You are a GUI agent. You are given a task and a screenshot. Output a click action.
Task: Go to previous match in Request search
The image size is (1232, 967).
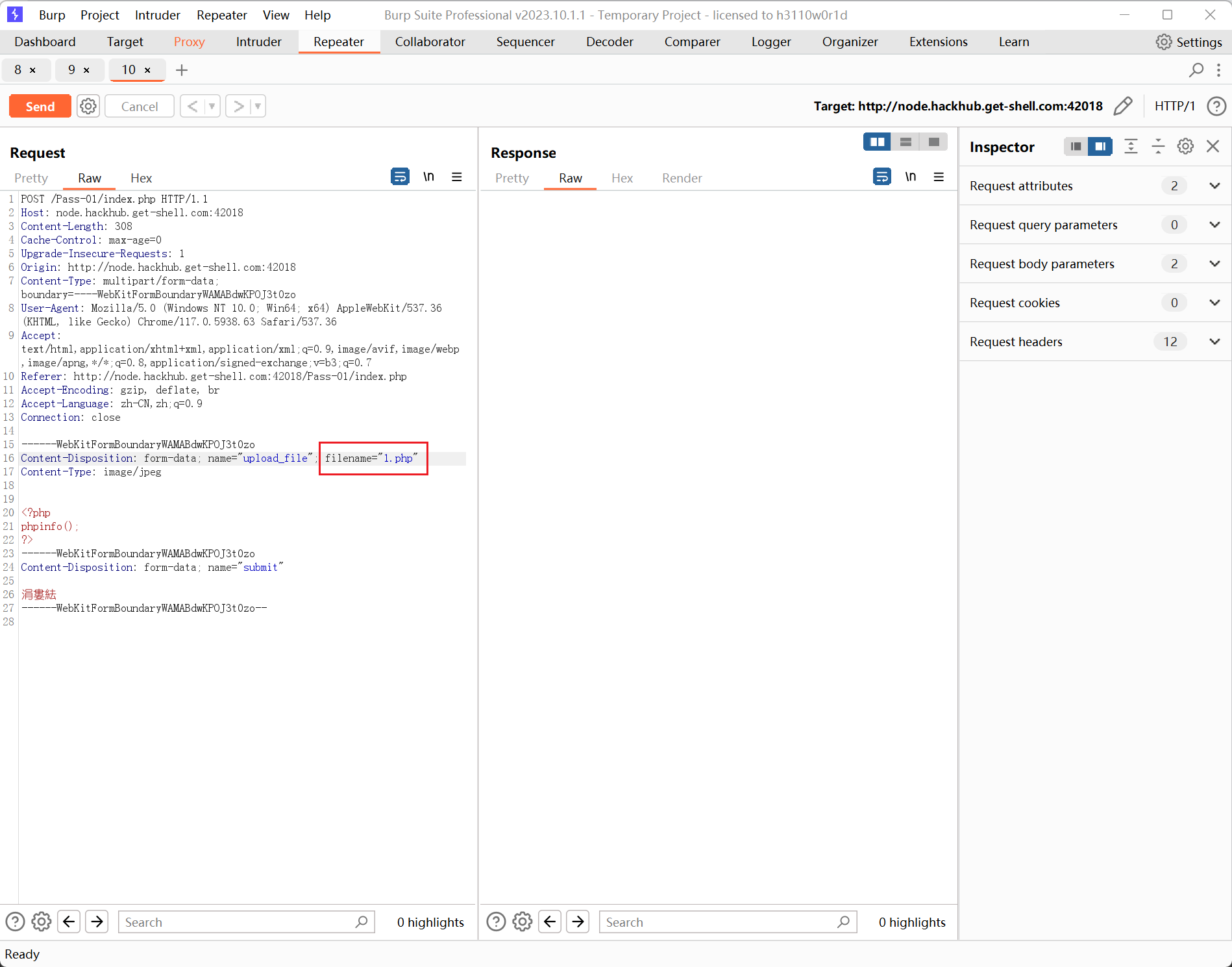point(69,922)
